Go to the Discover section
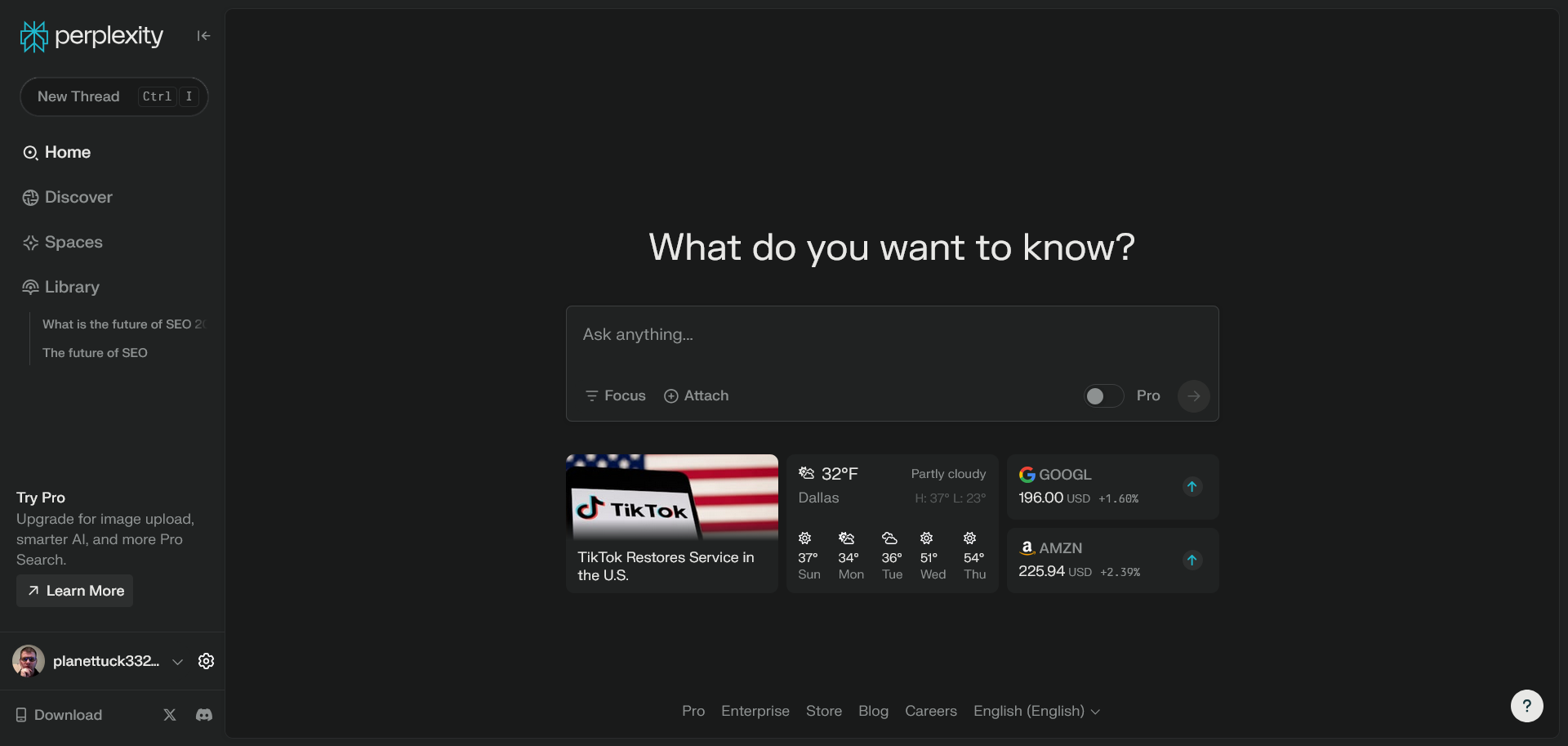 tap(78, 198)
